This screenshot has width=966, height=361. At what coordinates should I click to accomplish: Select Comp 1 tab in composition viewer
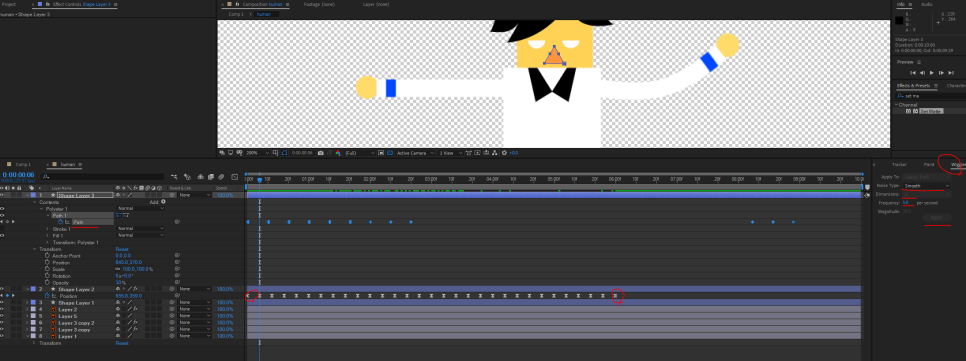236,14
